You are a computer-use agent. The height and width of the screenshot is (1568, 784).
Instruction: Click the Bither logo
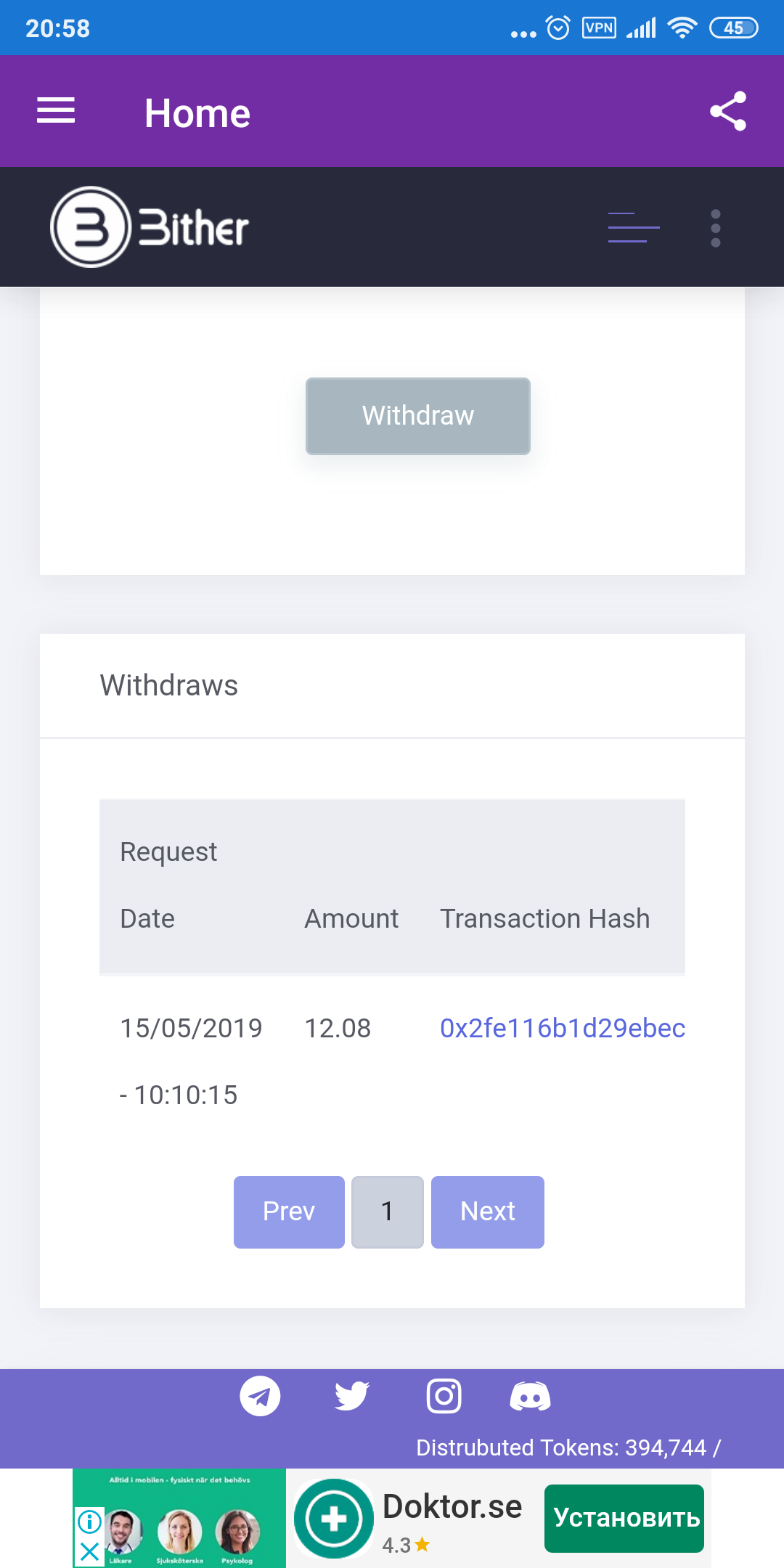pyautogui.click(x=150, y=227)
